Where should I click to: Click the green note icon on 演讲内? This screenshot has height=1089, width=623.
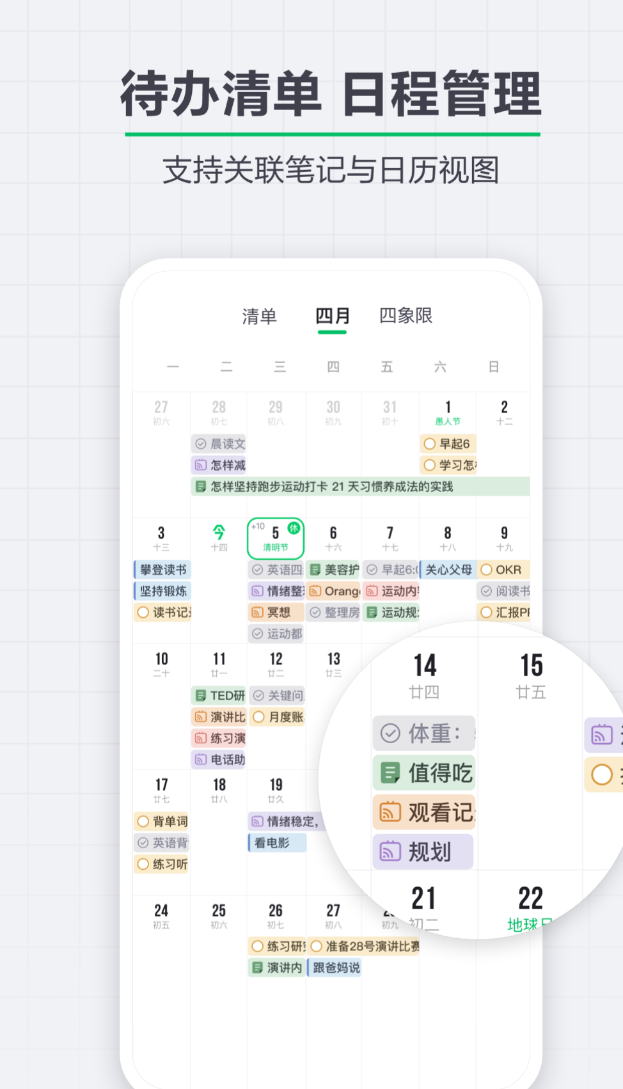(258, 967)
